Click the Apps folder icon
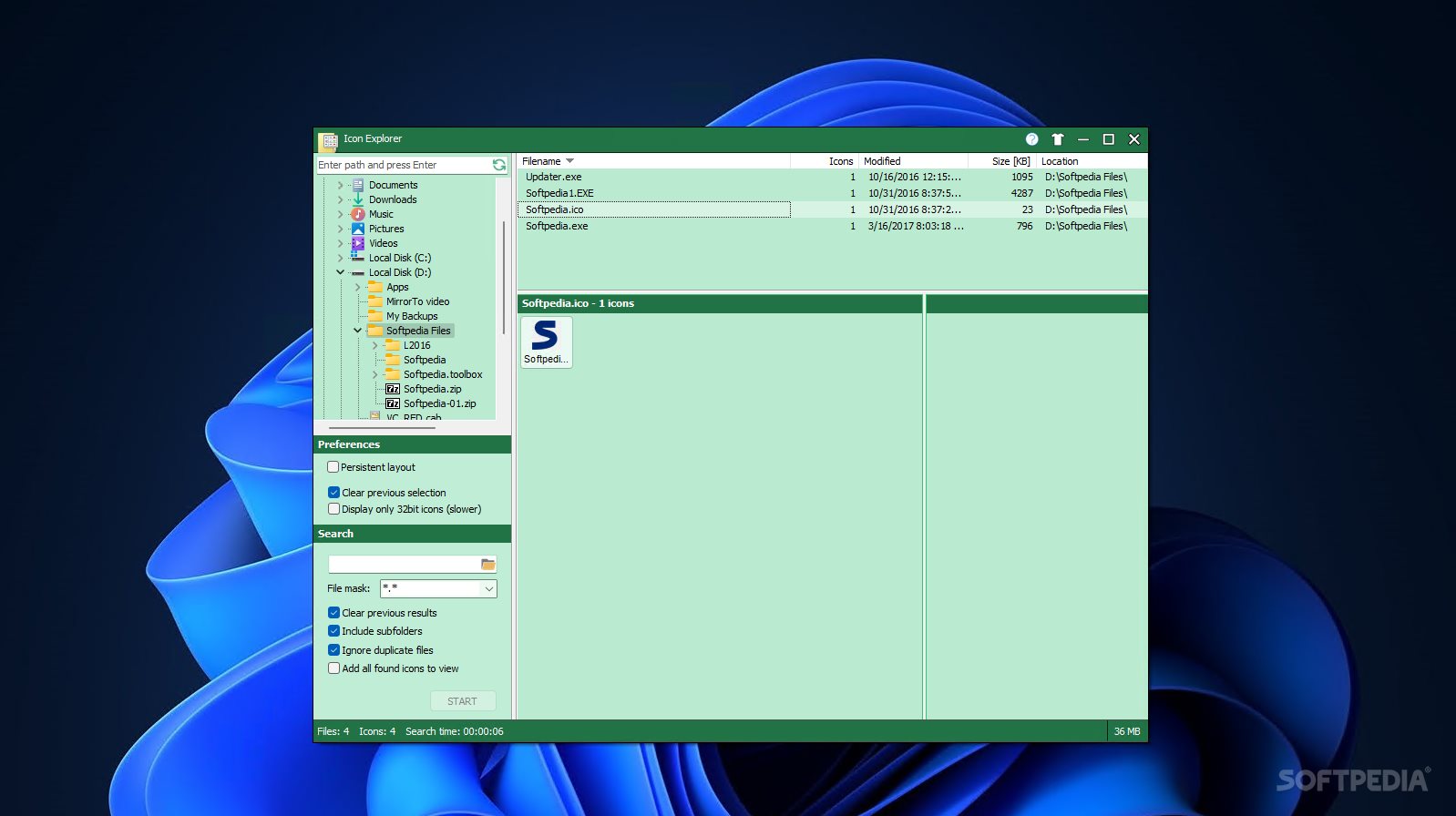The image size is (1456, 816). tap(375, 287)
